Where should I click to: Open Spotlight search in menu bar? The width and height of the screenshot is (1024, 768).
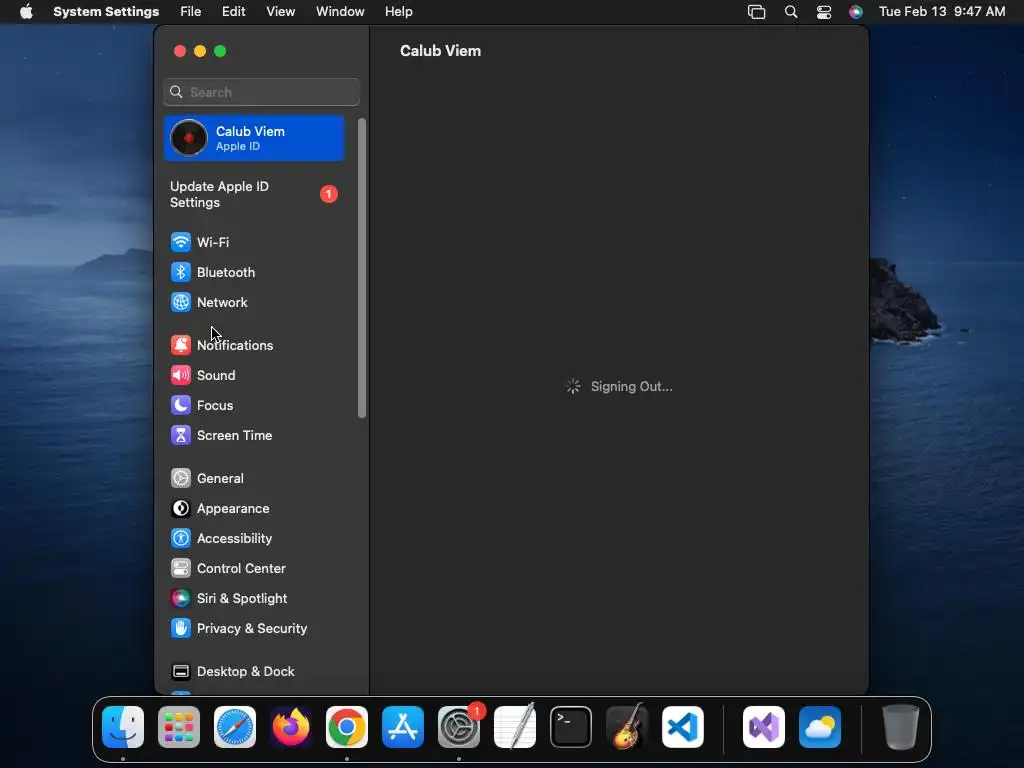pyautogui.click(x=791, y=12)
